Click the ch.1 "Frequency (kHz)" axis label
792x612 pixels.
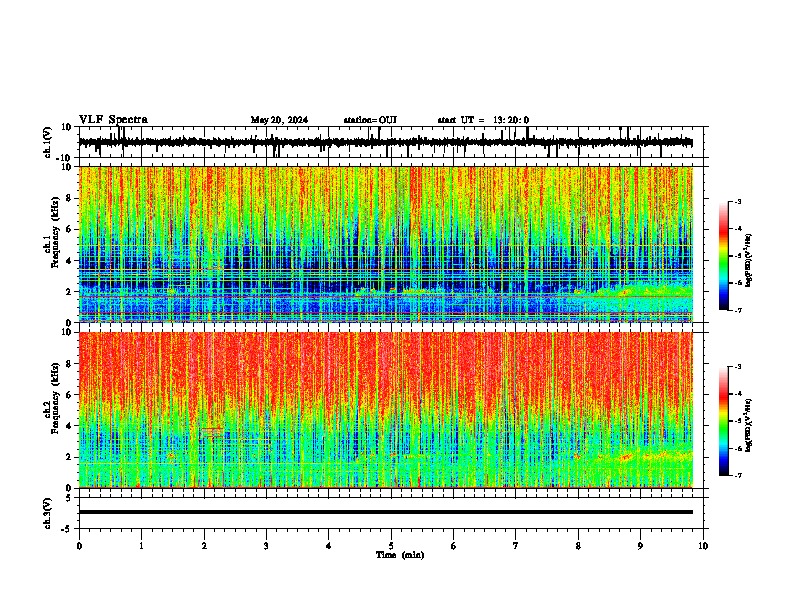click(x=55, y=233)
